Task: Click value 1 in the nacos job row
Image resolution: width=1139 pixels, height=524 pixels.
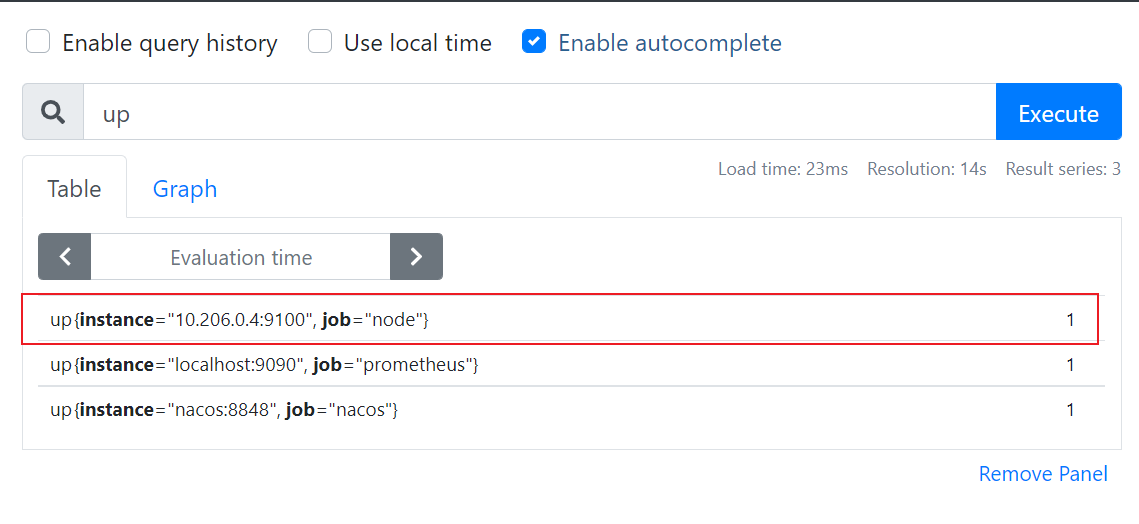Action: (x=1070, y=409)
